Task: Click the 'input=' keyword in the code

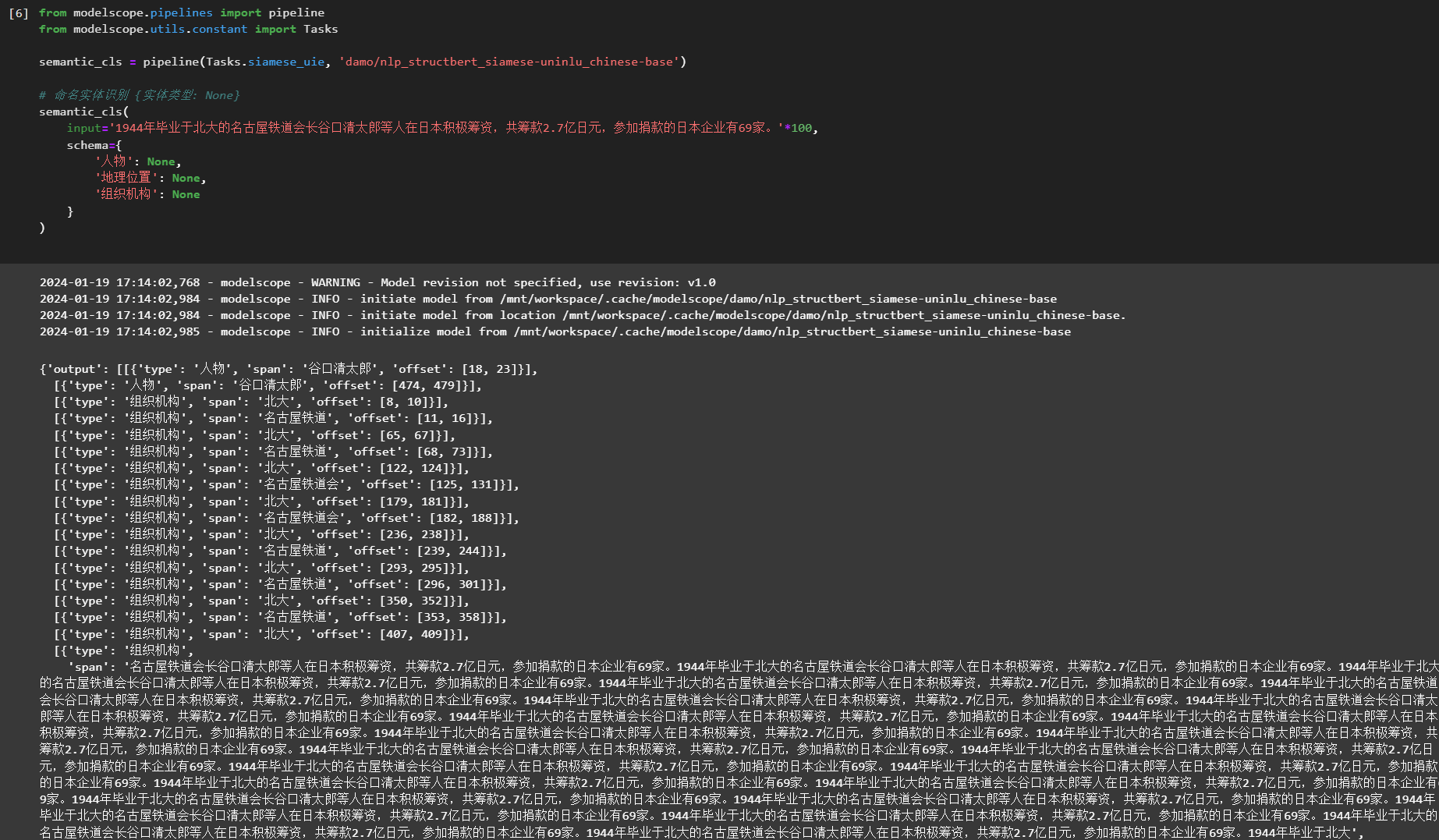Action: pos(87,128)
